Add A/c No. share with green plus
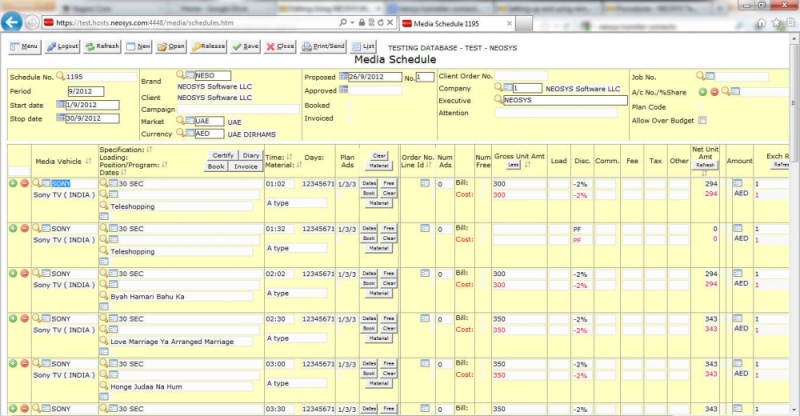Viewport: 800px width, 416px height. click(703, 92)
